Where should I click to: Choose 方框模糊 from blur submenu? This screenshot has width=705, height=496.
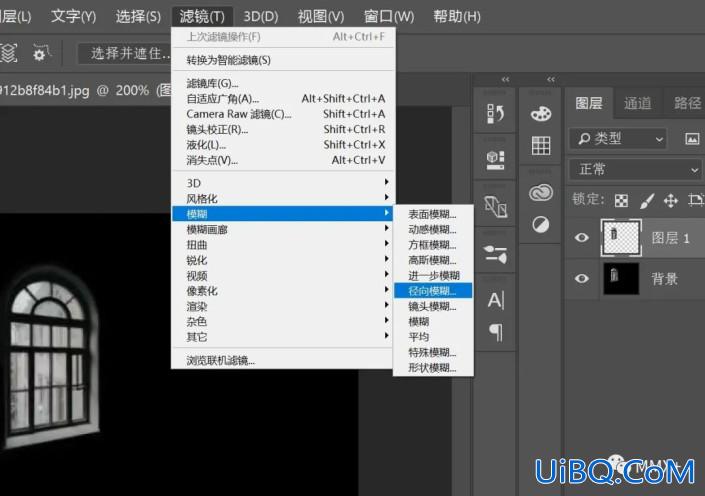coord(433,245)
